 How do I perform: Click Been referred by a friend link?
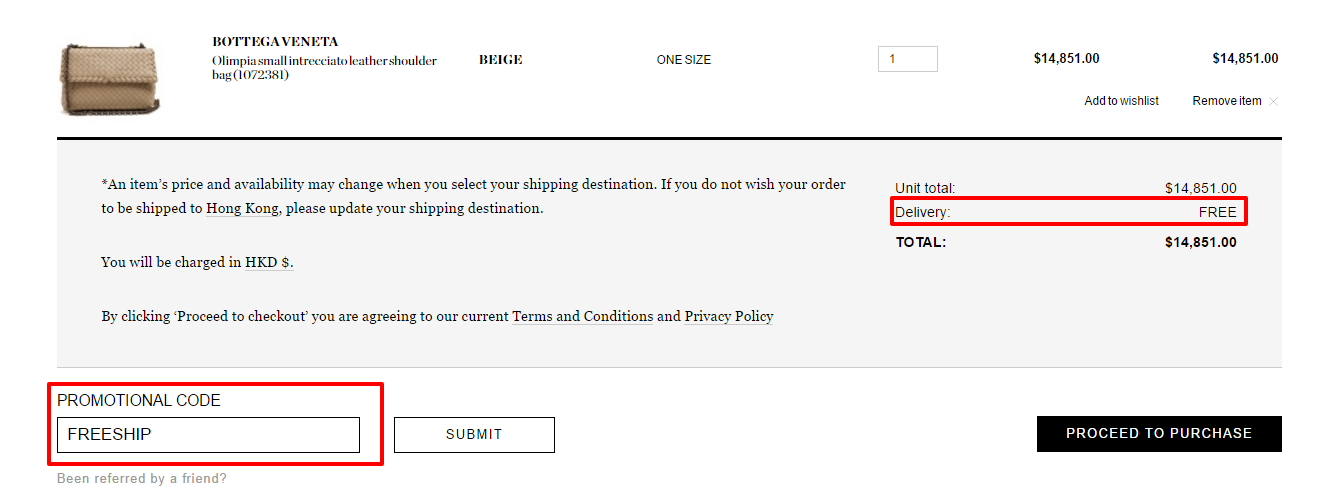click(x=142, y=479)
